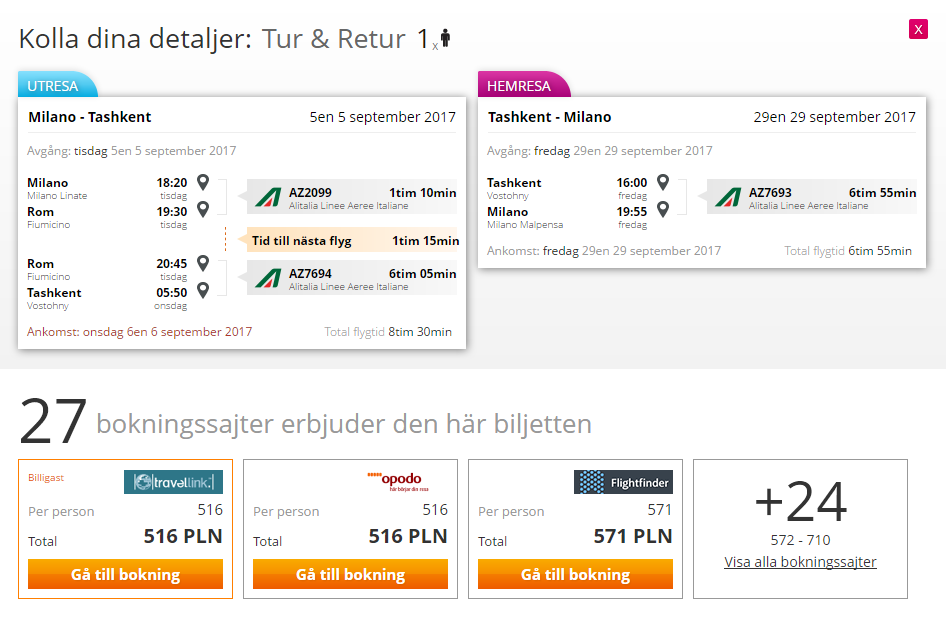The width and height of the screenshot is (946, 618).
Task: Click the location pin at 05:50 Tashkent arrival
Action: [x=203, y=290]
